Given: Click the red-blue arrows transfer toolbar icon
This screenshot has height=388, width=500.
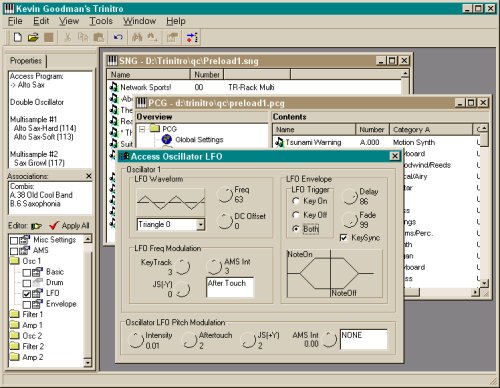Looking at the screenshot, I should click(192, 37).
